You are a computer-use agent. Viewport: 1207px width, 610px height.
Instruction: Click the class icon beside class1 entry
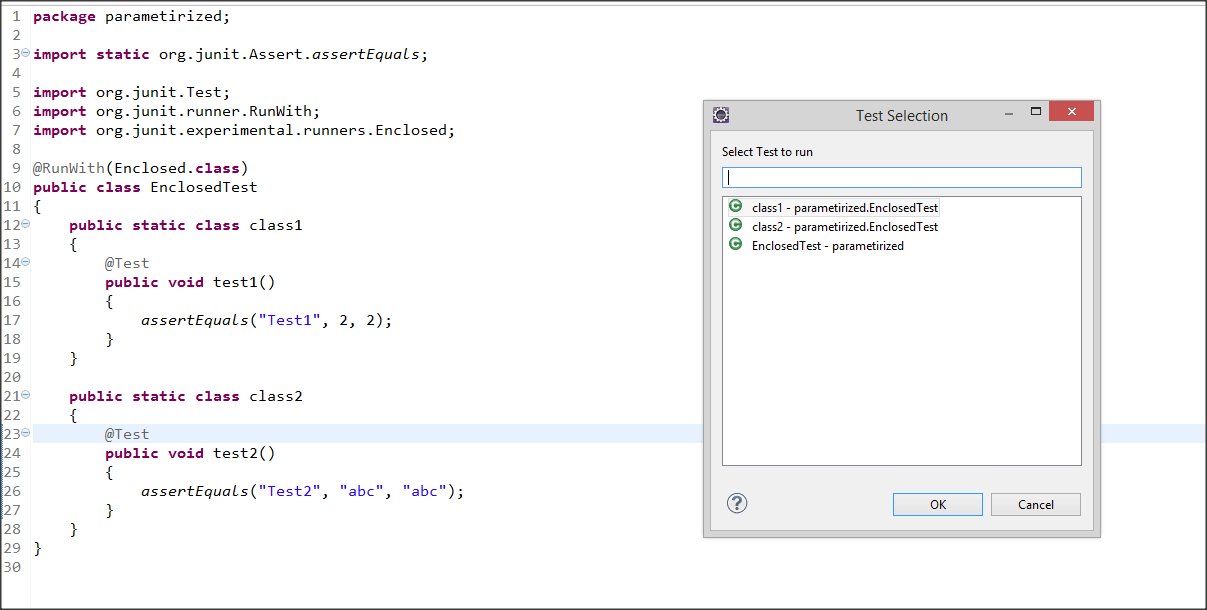coord(736,207)
